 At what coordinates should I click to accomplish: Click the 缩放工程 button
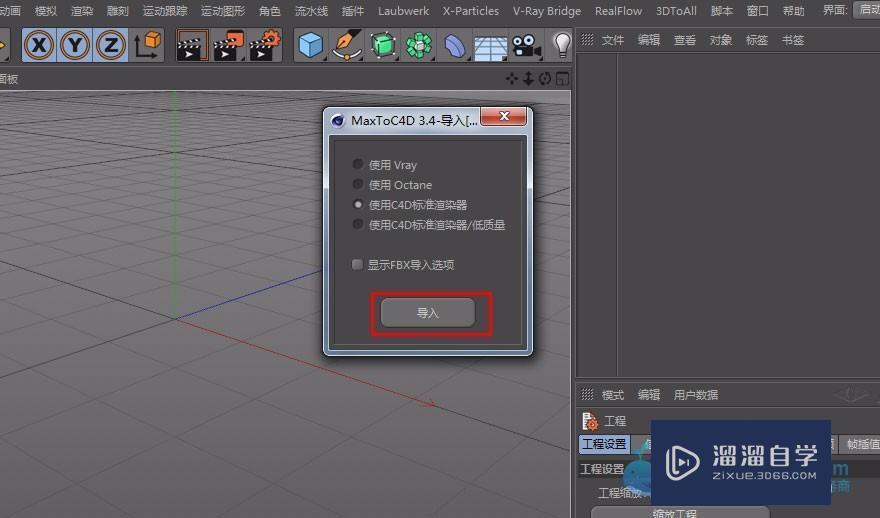[680, 512]
